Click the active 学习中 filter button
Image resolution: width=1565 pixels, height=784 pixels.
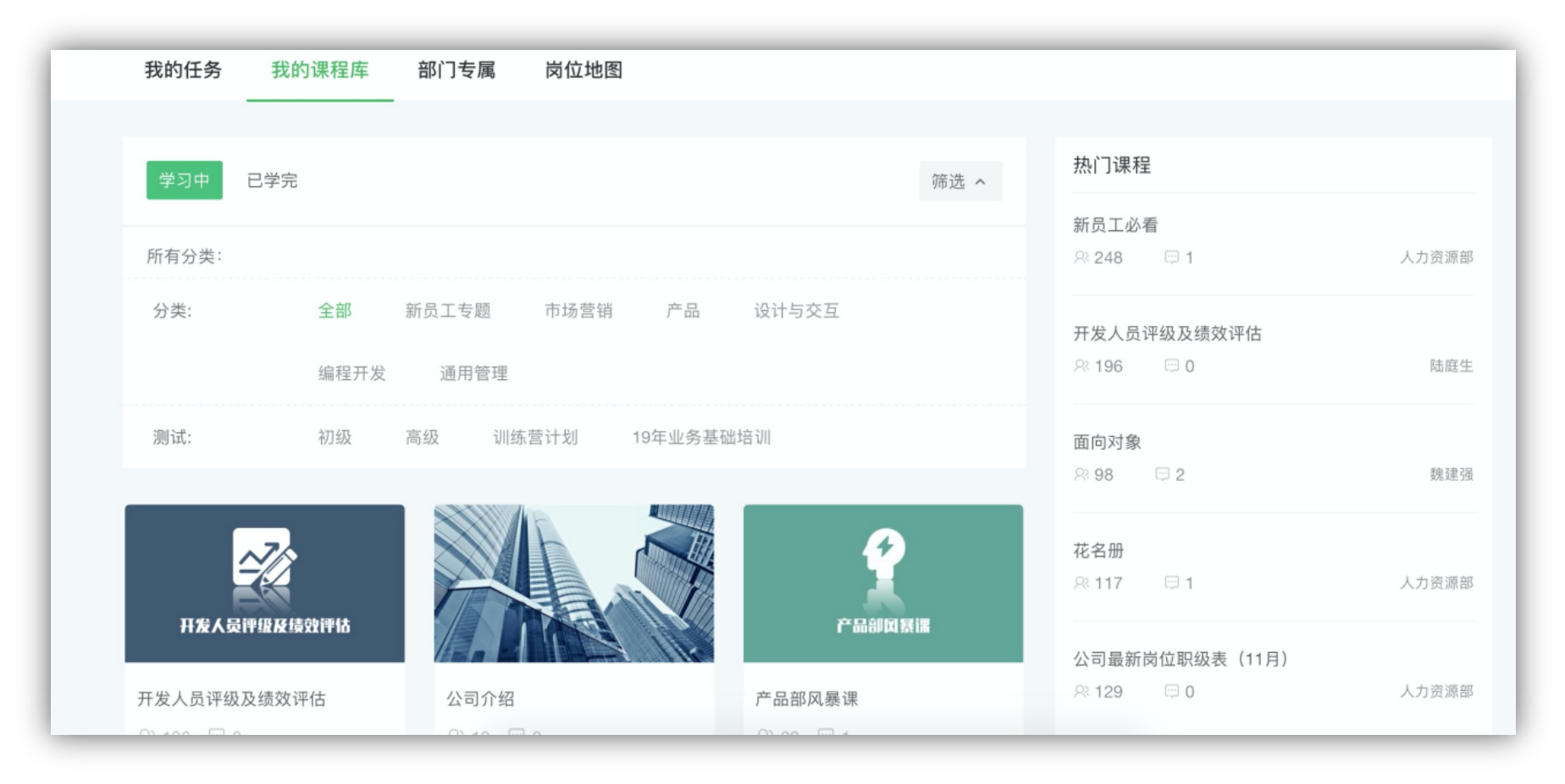[x=183, y=180]
